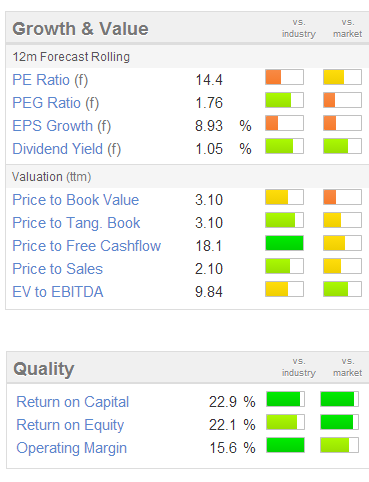Open the EV to EBITDA link
This screenshot has width=369, height=482.
58,292
